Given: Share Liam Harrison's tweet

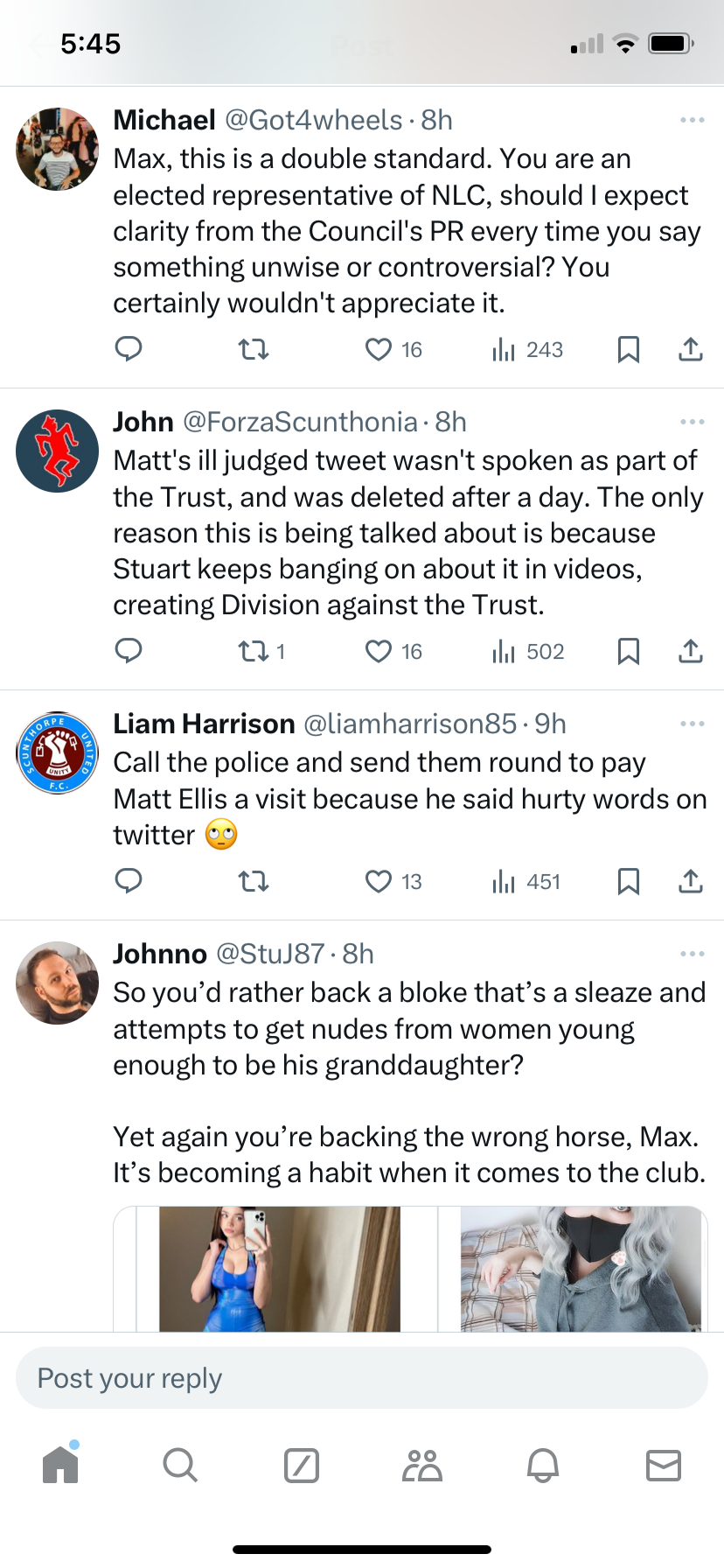Looking at the screenshot, I should [691, 881].
